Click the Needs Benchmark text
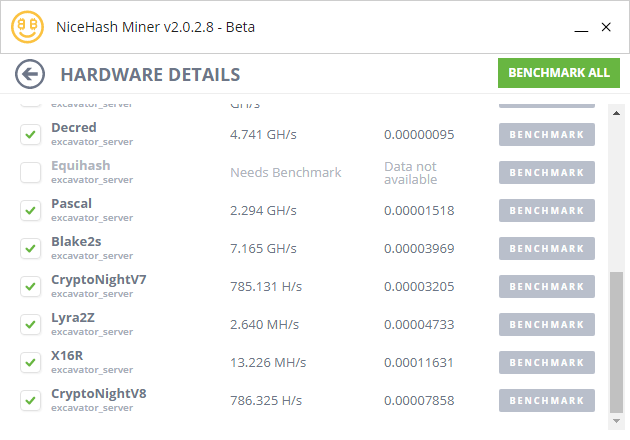This screenshot has height=440, width=630. point(286,172)
